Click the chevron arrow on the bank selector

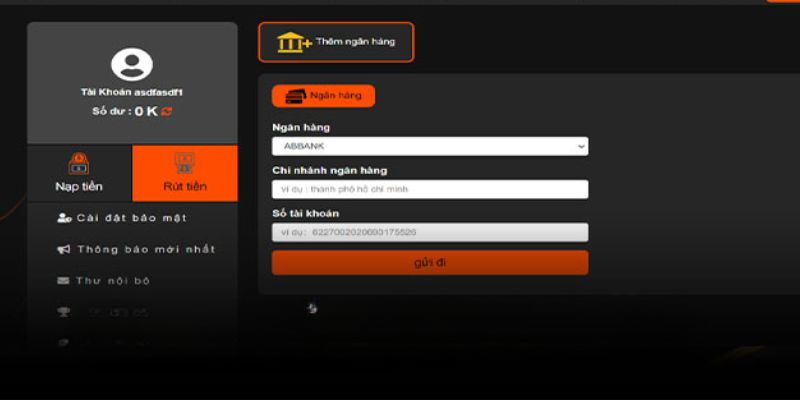pos(581,147)
